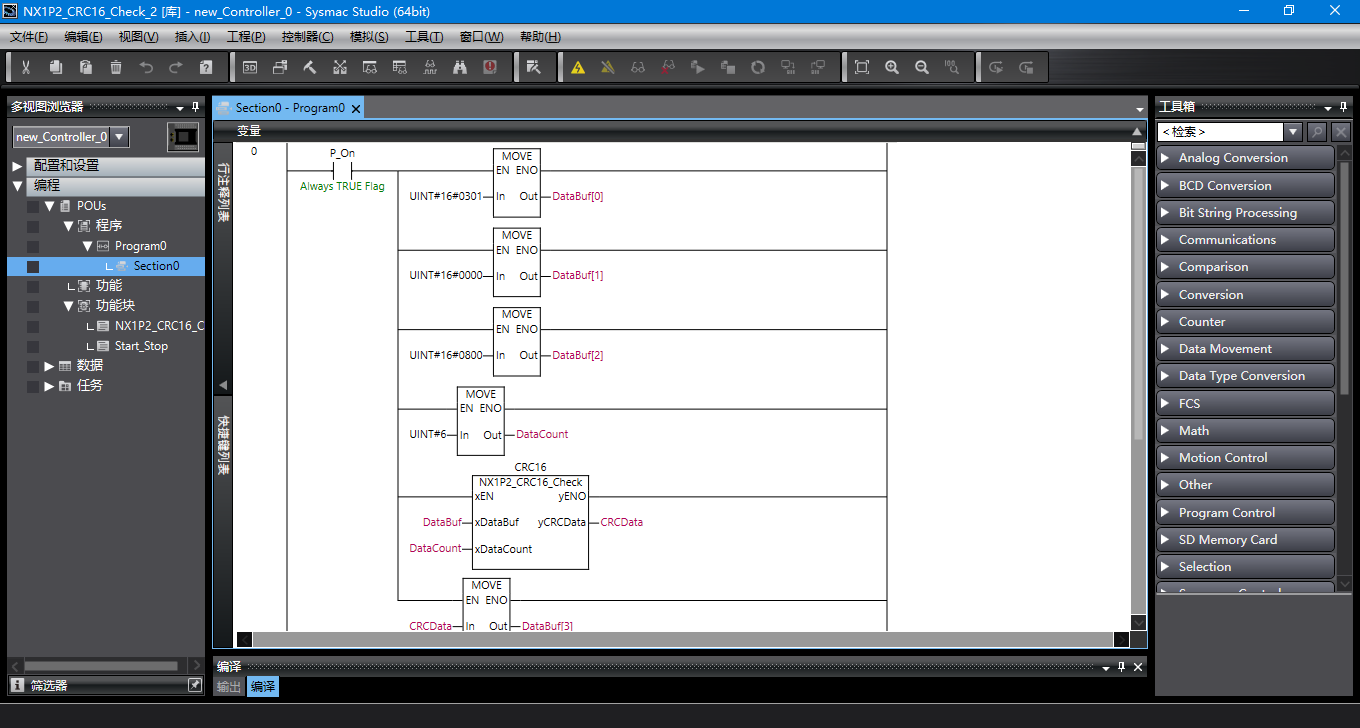
Task: Expand the Motion Control toolbox category
Action: 1244,458
